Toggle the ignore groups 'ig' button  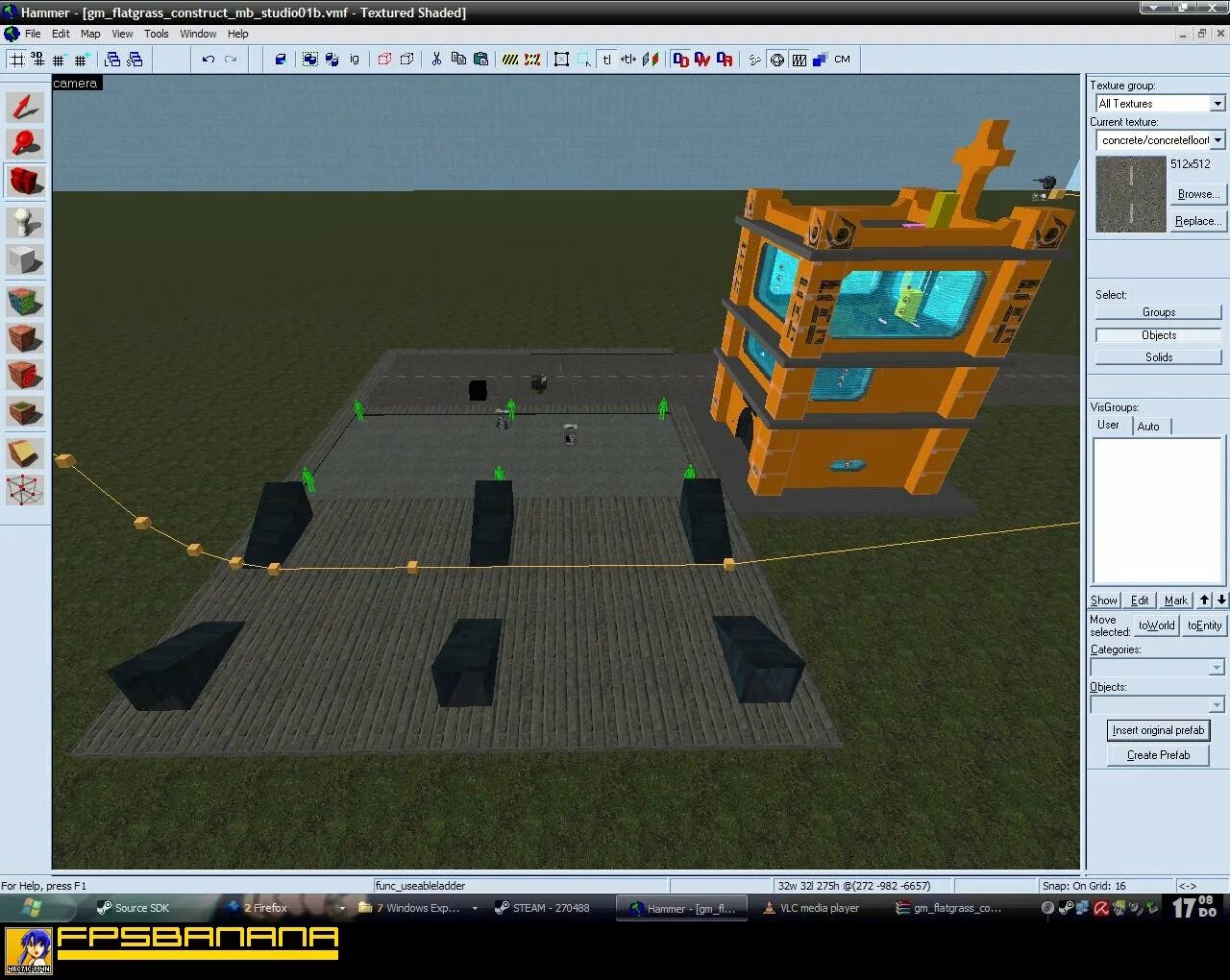coord(354,60)
